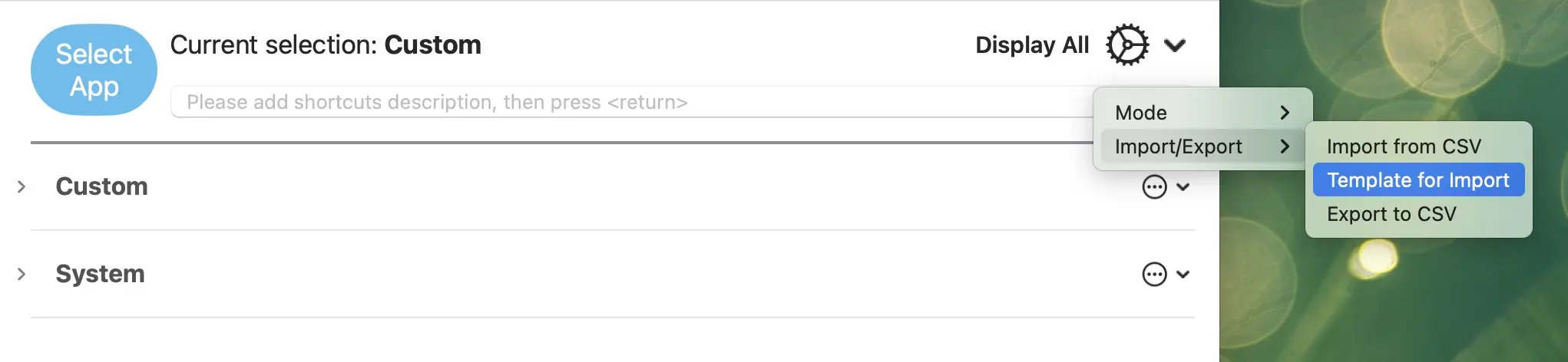Image resolution: width=1568 pixels, height=362 pixels.
Task: Click the settings gear icon
Action: pos(1126,45)
